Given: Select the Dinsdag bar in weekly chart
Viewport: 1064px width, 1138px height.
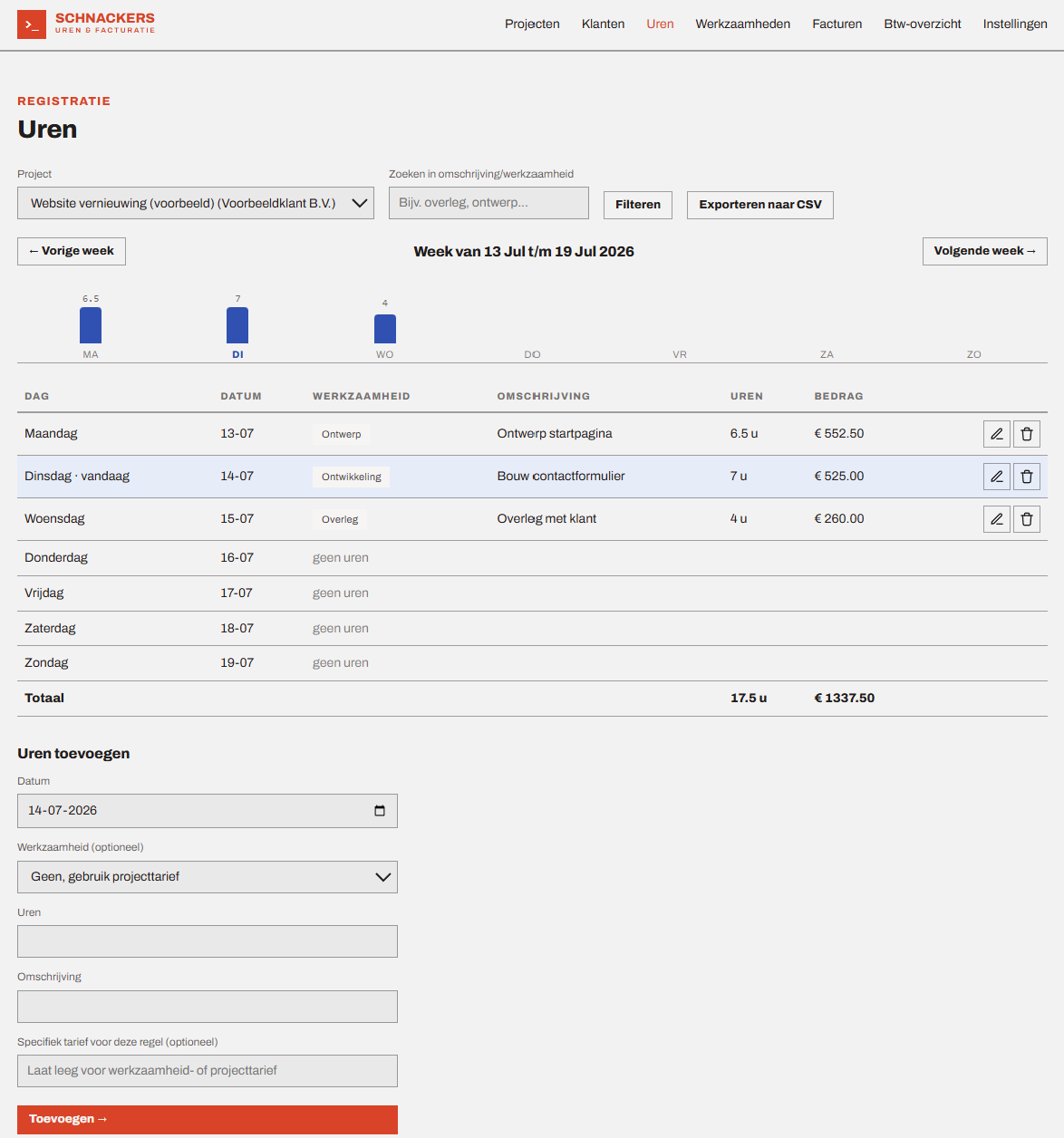Looking at the screenshot, I should (x=237, y=325).
